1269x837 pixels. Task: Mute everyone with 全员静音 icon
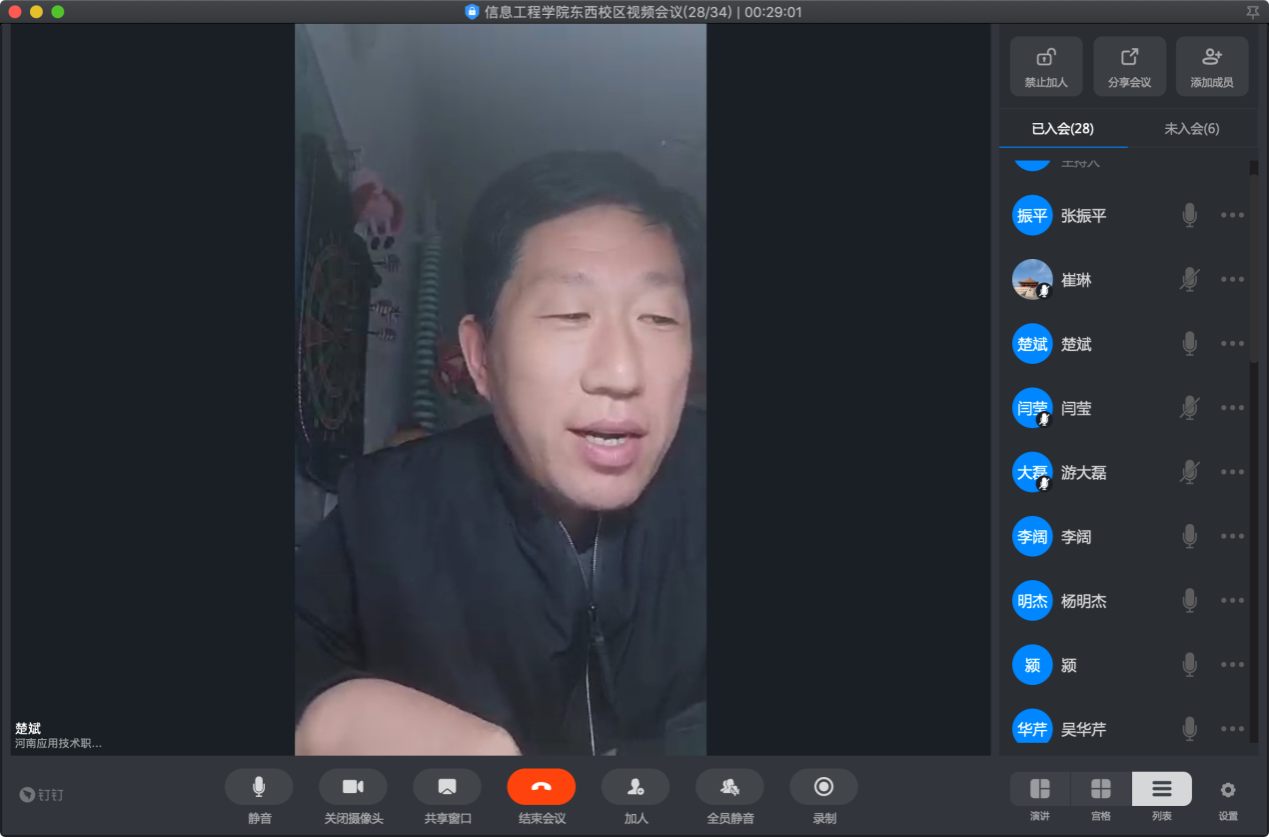[x=729, y=787]
